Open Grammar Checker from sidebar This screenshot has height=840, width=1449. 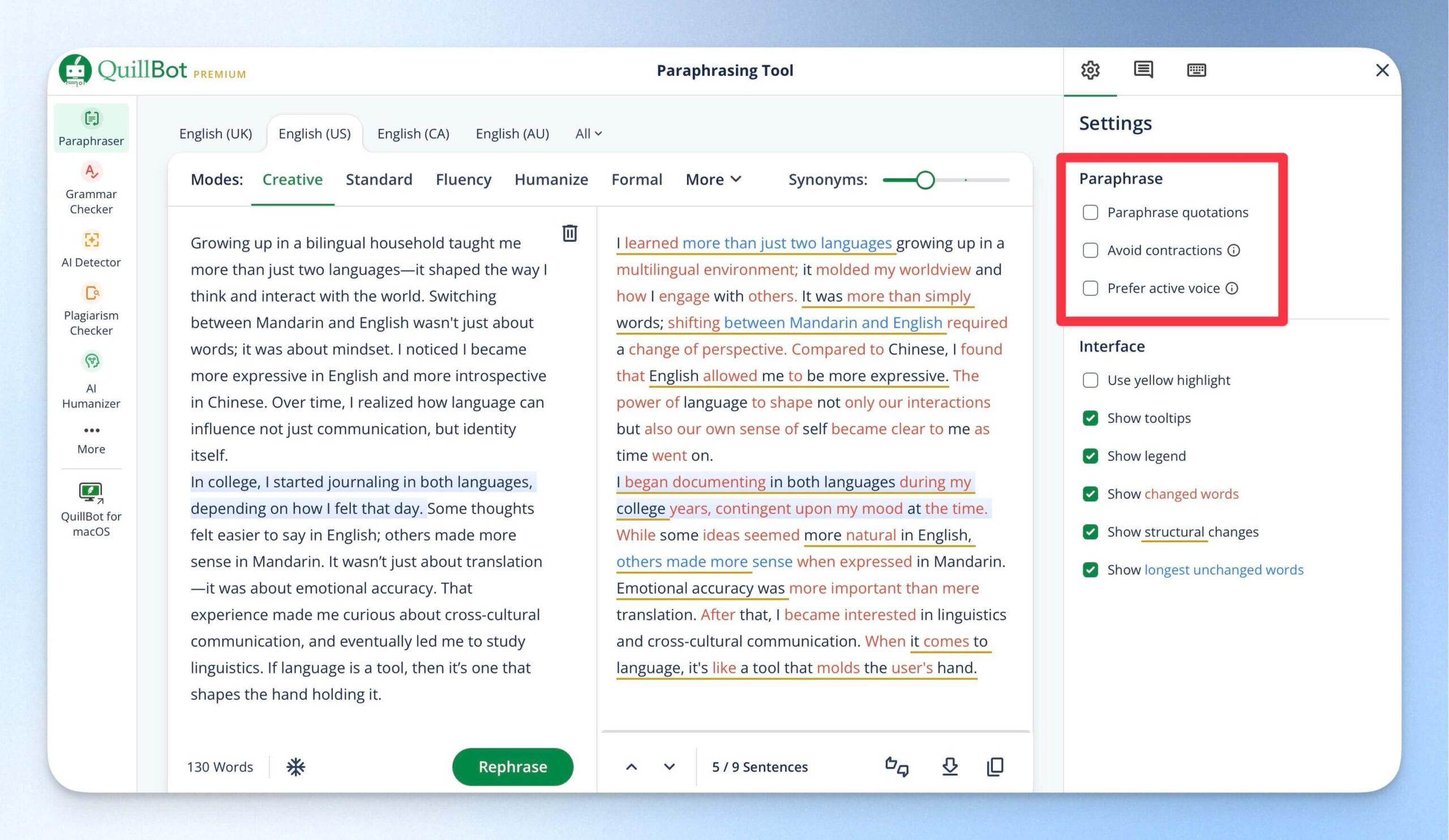click(x=91, y=188)
